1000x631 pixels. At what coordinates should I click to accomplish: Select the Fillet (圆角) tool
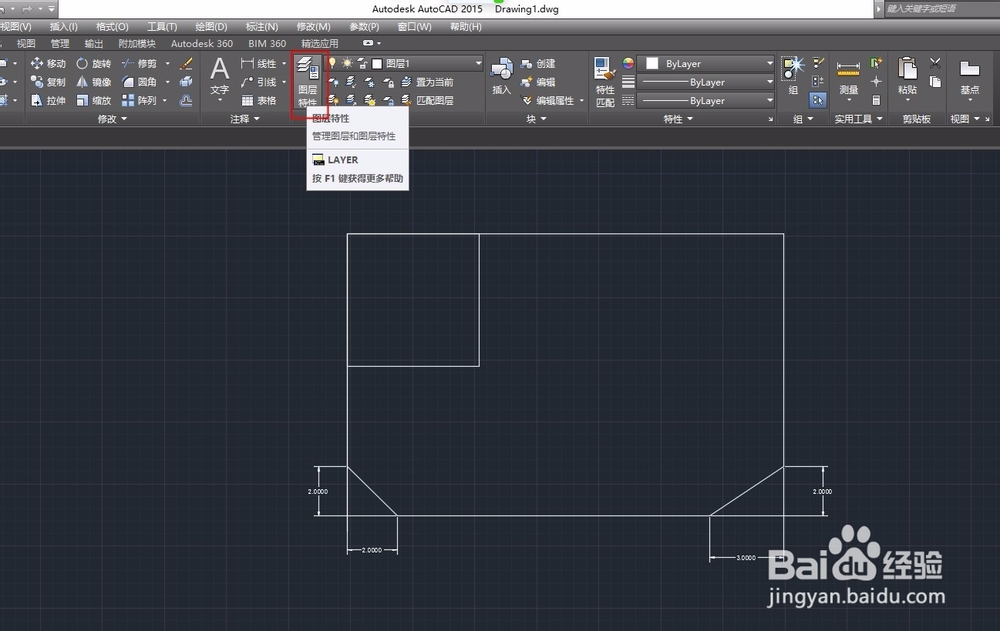click(140, 82)
